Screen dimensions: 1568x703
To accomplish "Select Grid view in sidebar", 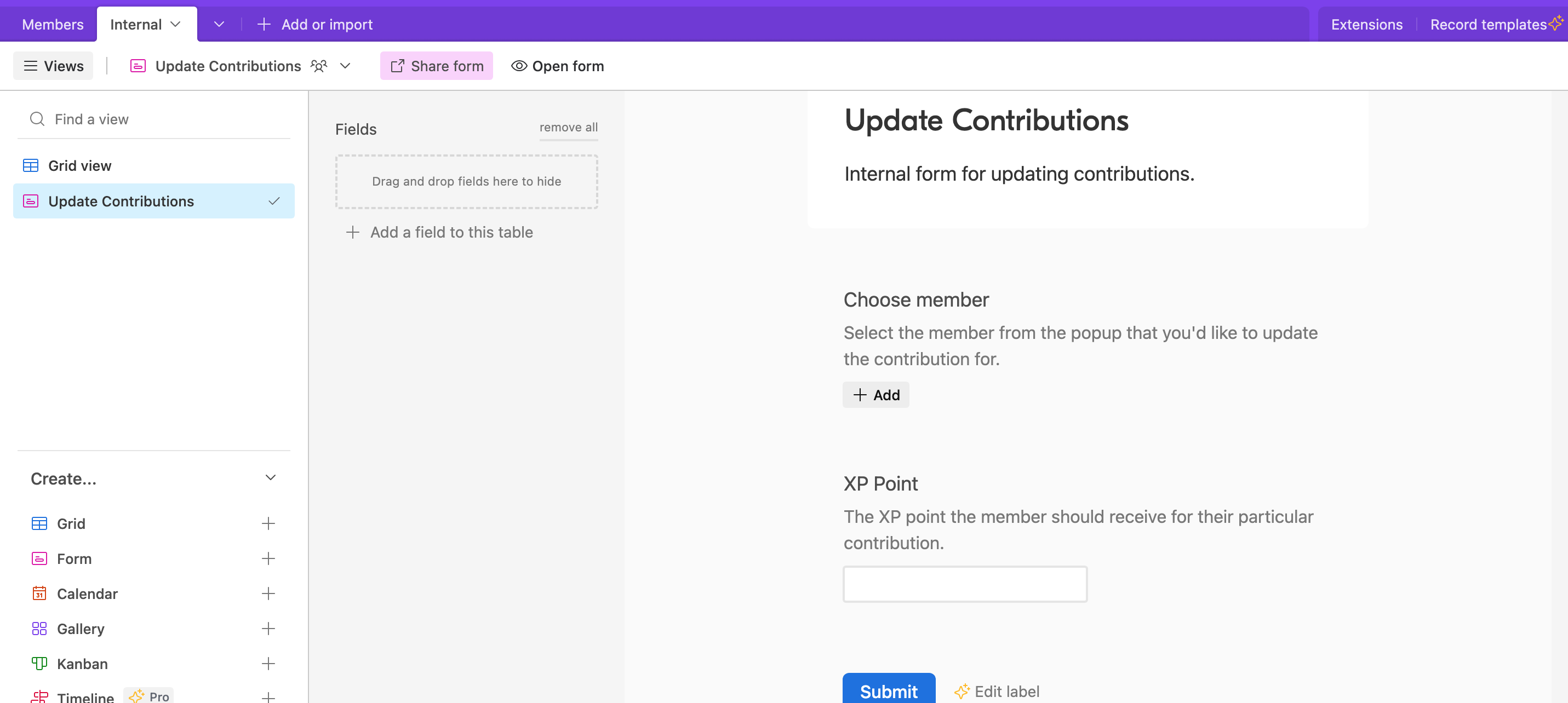I will [153, 165].
